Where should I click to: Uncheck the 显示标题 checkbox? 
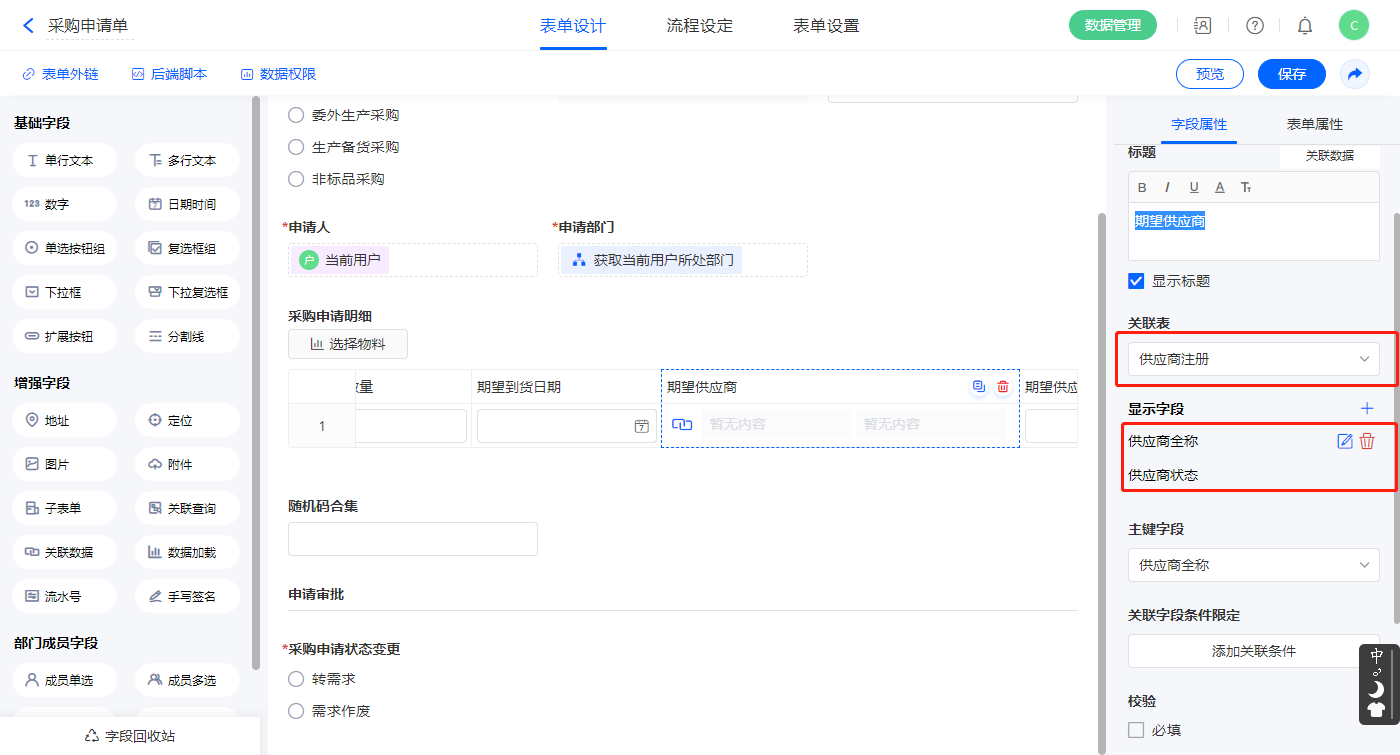[1136, 281]
